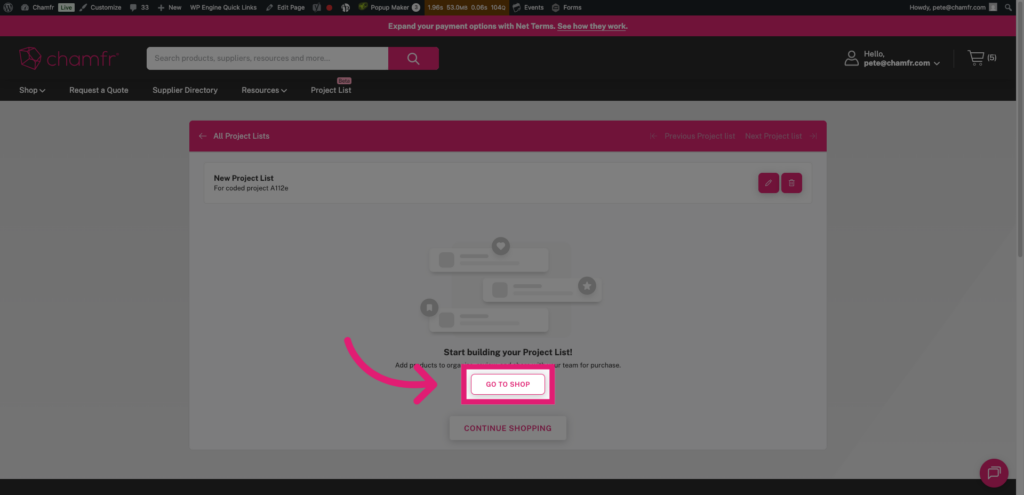Screen dimensions: 1024x495
Task: Open the 33 comments admin bar item
Action: [139, 7]
